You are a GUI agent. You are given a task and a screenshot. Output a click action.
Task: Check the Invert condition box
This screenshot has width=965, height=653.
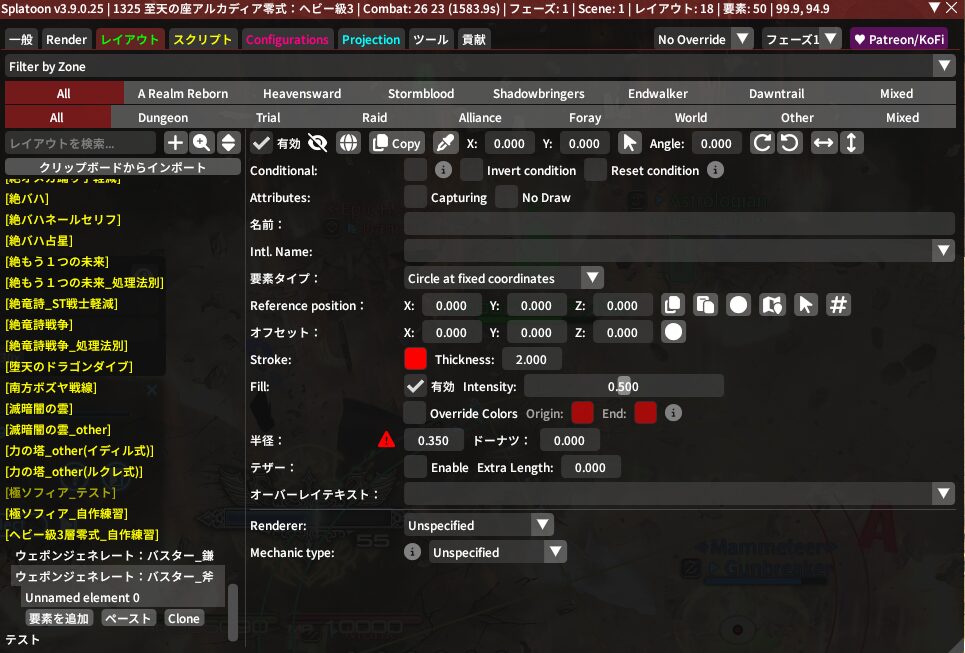tap(471, 170)
